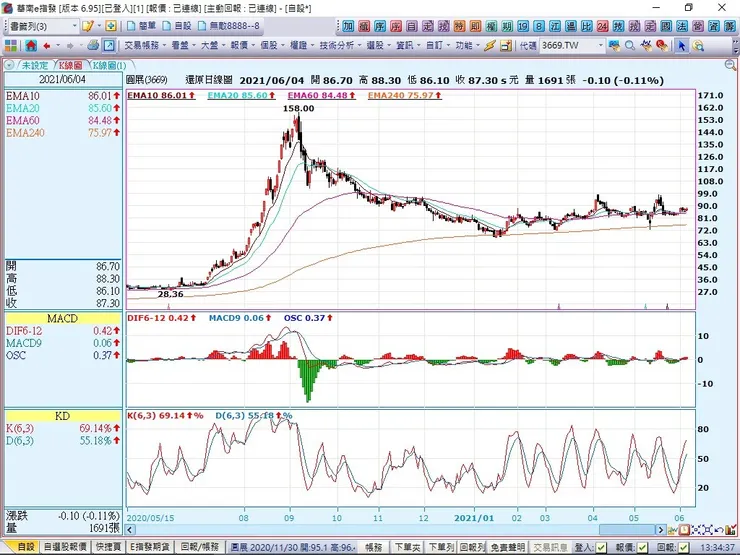The width and height of the screenshot is (740, 555).
Task: Click the 回報列 button
Action: point(471,547)
